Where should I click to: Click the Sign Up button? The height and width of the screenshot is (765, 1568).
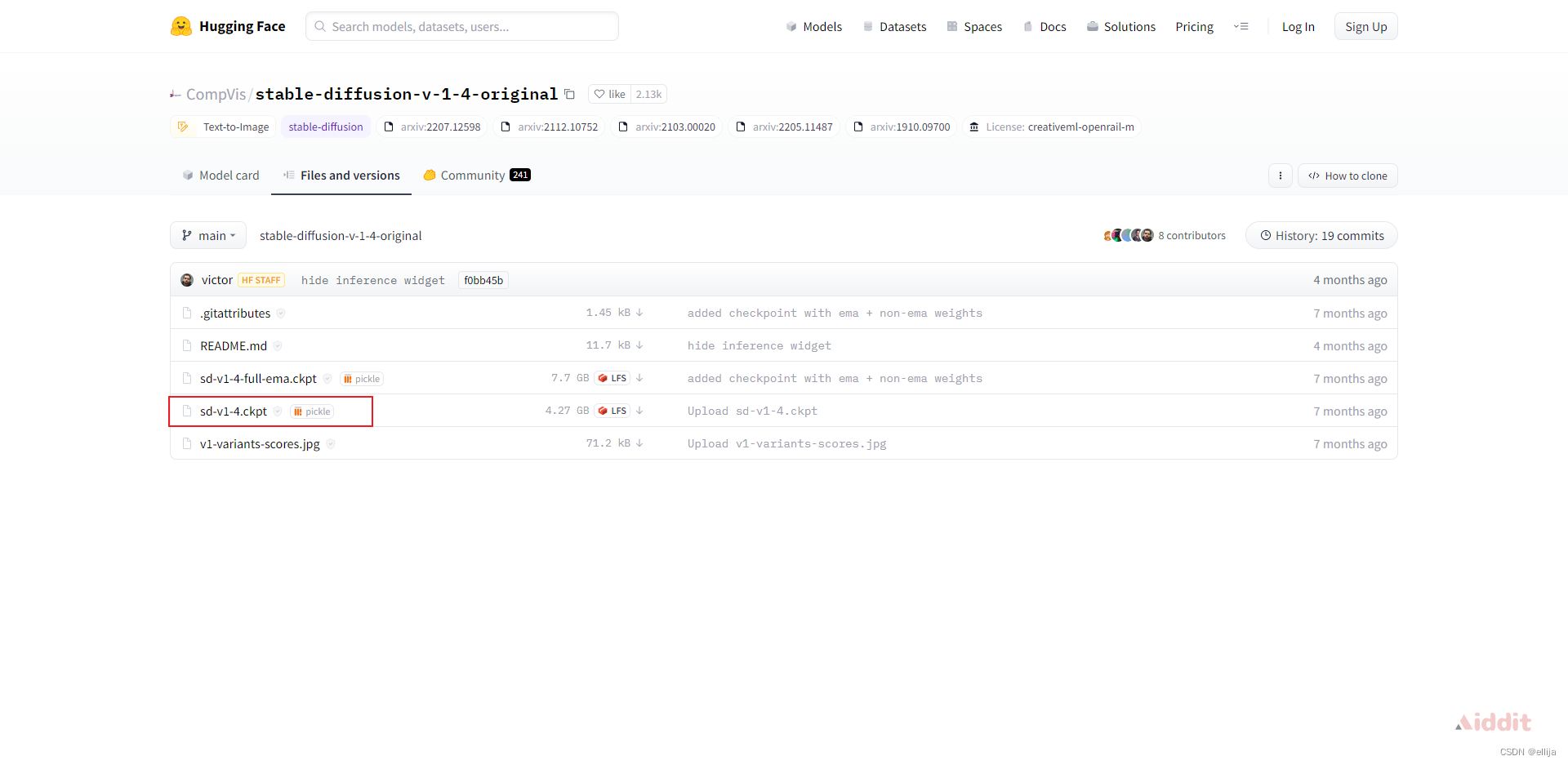coord(1365,26)
